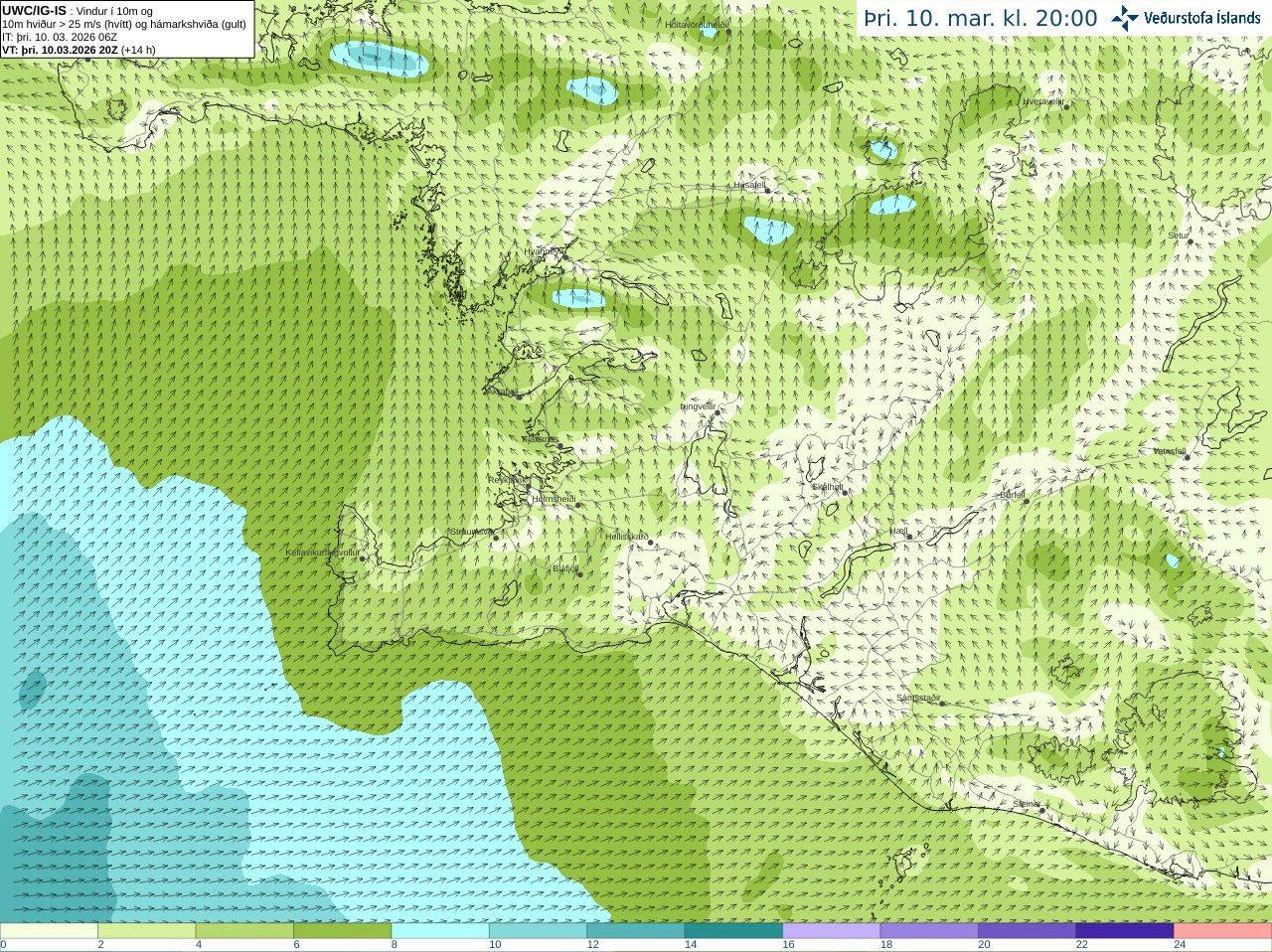Viewport: 1272px width, 952px height.
Task: Select the 20–22 m/s purple legend swatch
Action: pyautogui.click(x=1028, y=931)
